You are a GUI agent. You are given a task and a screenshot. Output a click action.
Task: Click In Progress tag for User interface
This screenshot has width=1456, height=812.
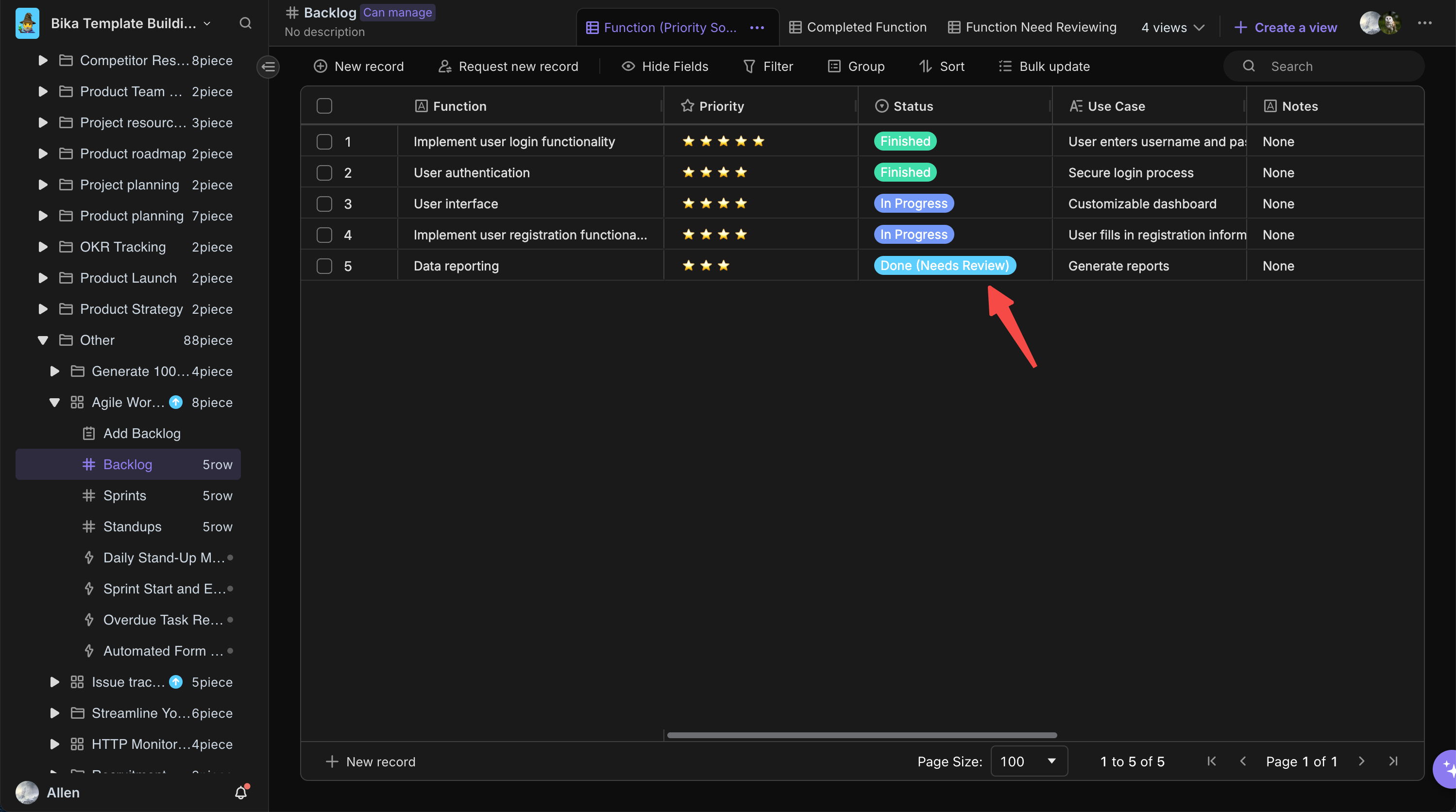coord(914,203)
